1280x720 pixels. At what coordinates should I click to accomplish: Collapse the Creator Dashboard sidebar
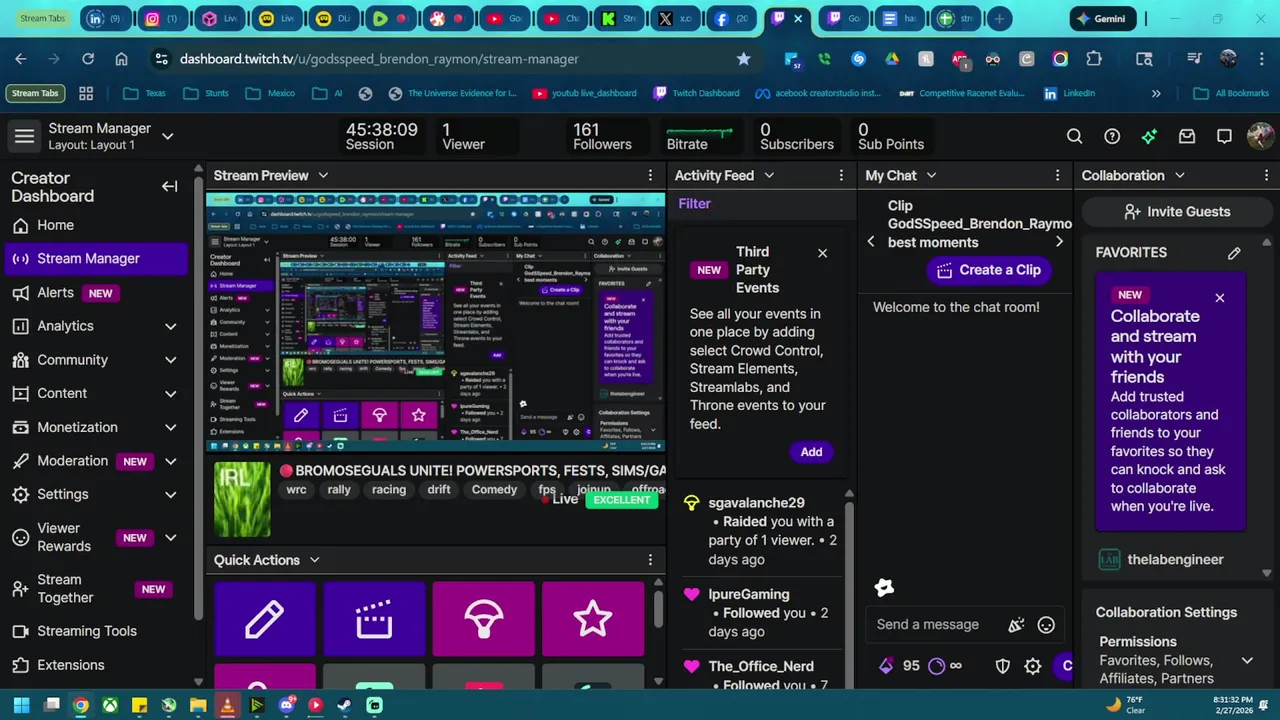click(170, 186)
